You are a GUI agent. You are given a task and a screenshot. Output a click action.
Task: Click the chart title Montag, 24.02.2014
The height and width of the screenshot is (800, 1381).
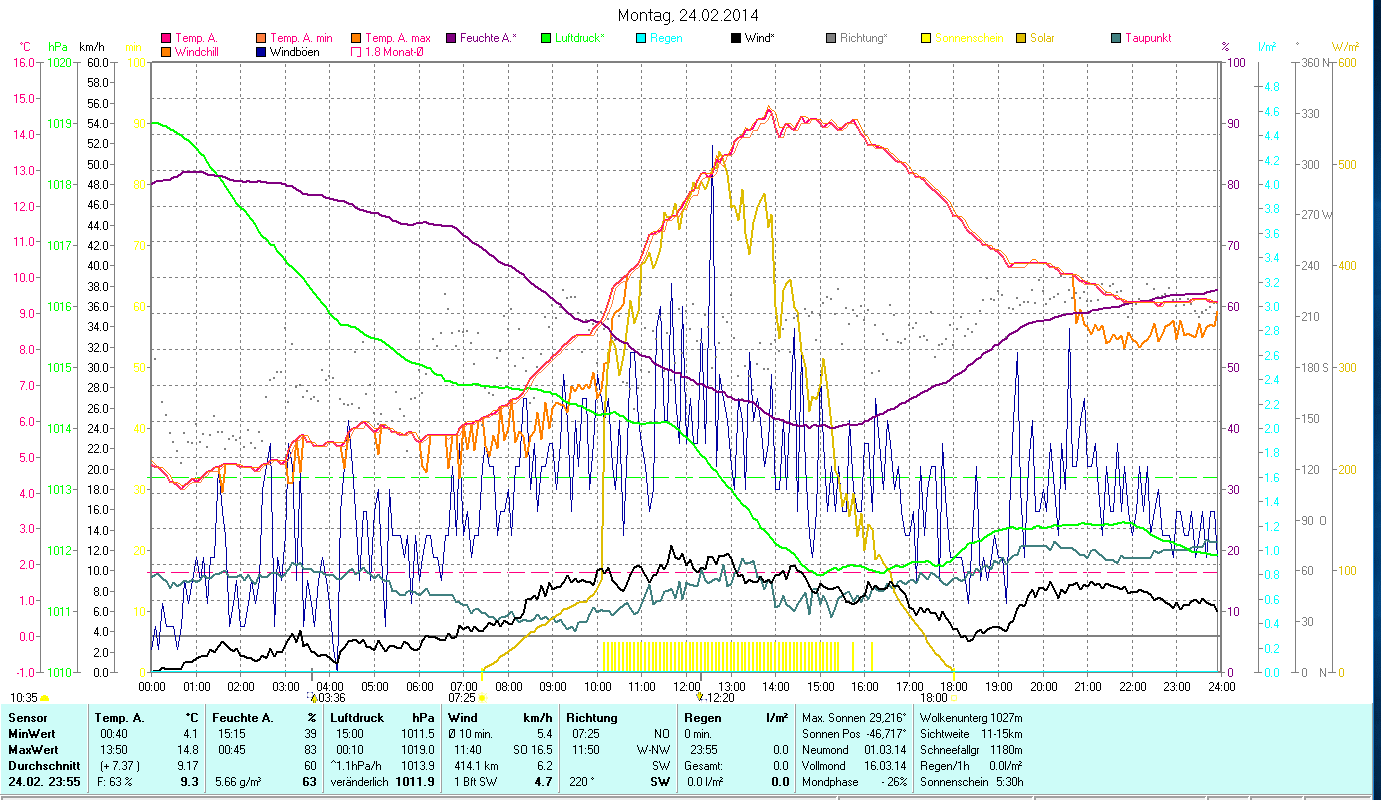tap(688, 15)
